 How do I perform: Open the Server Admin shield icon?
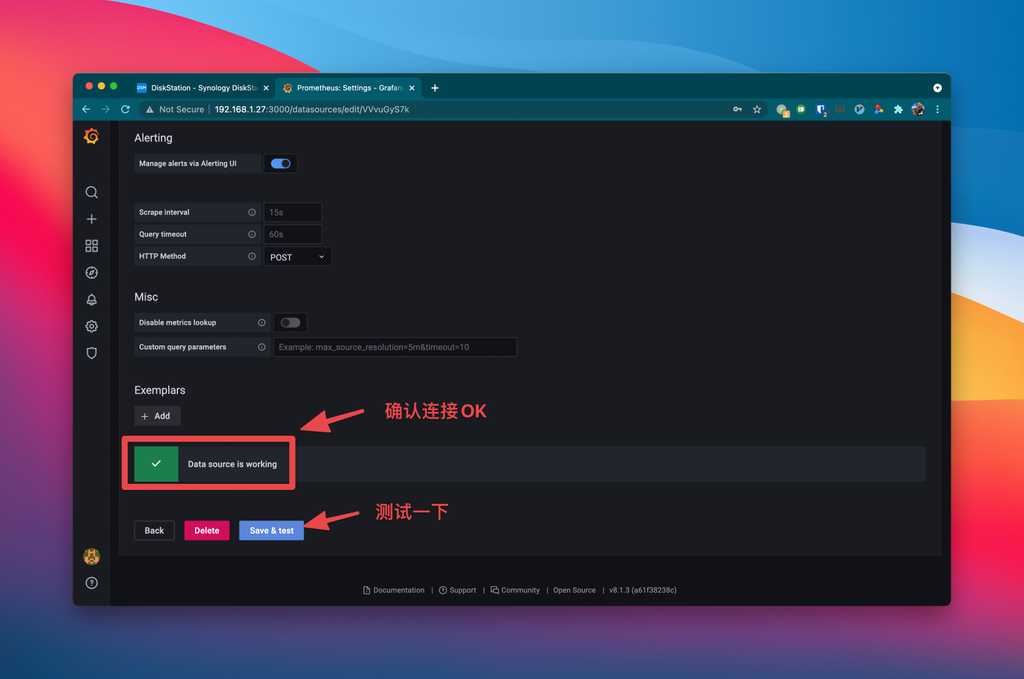click(91, 353)
